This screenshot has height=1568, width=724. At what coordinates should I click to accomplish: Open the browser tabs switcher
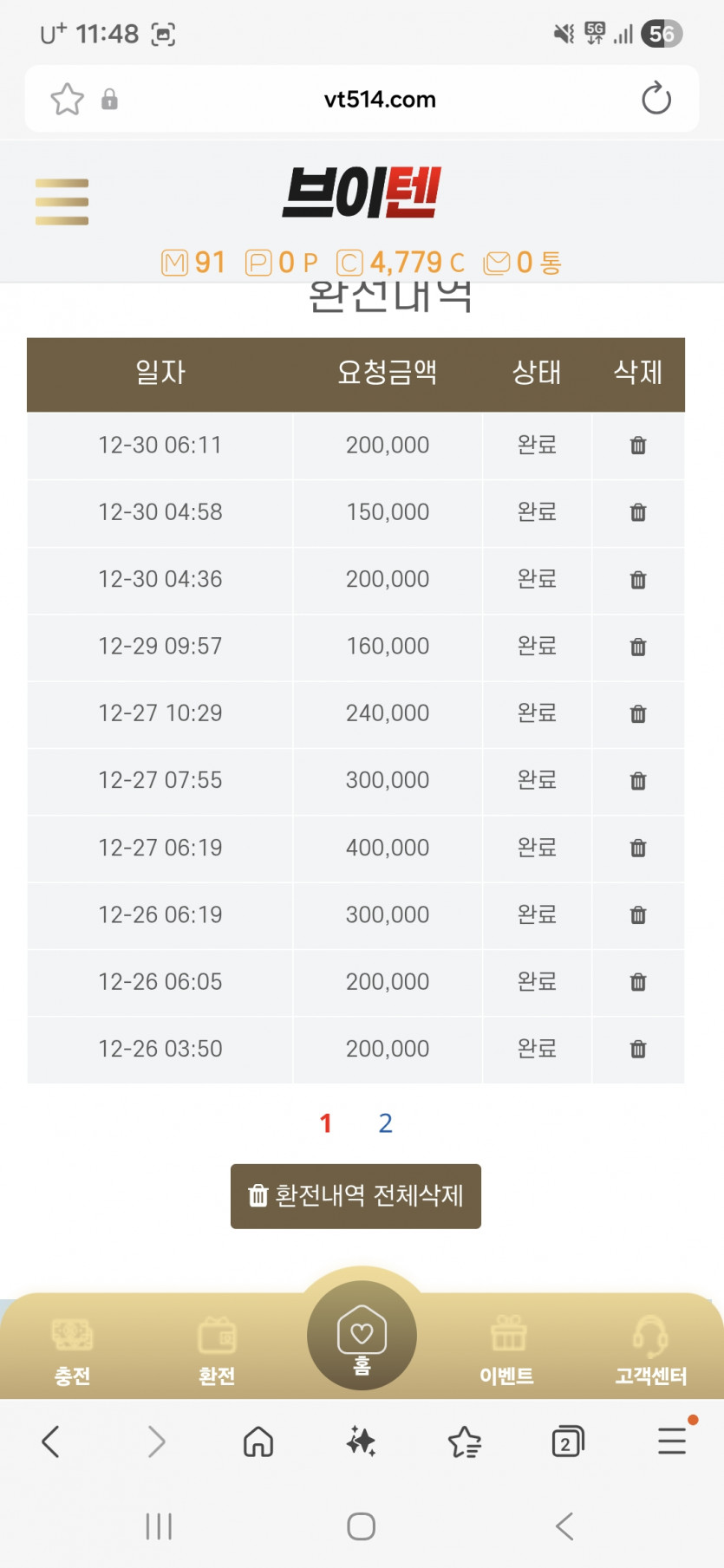(567, 1441)
